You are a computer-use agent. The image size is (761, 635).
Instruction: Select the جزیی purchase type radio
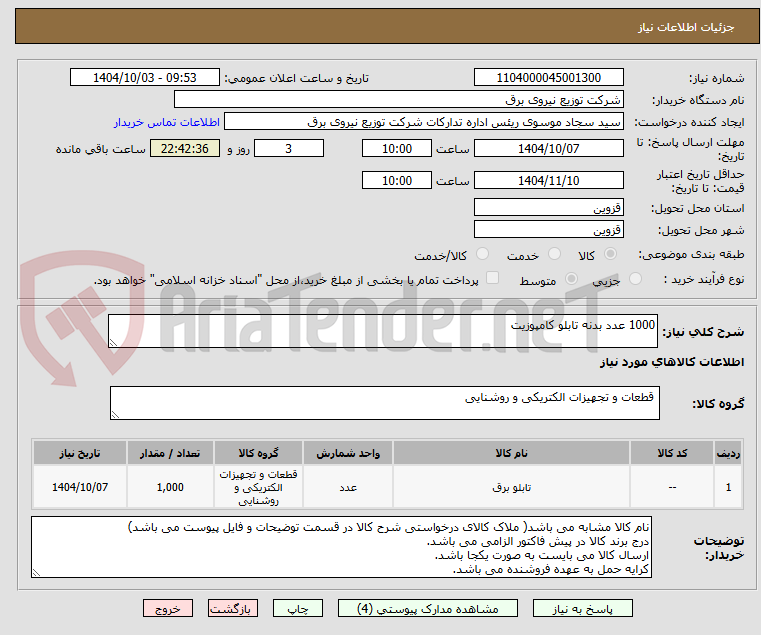pos(635,279)
